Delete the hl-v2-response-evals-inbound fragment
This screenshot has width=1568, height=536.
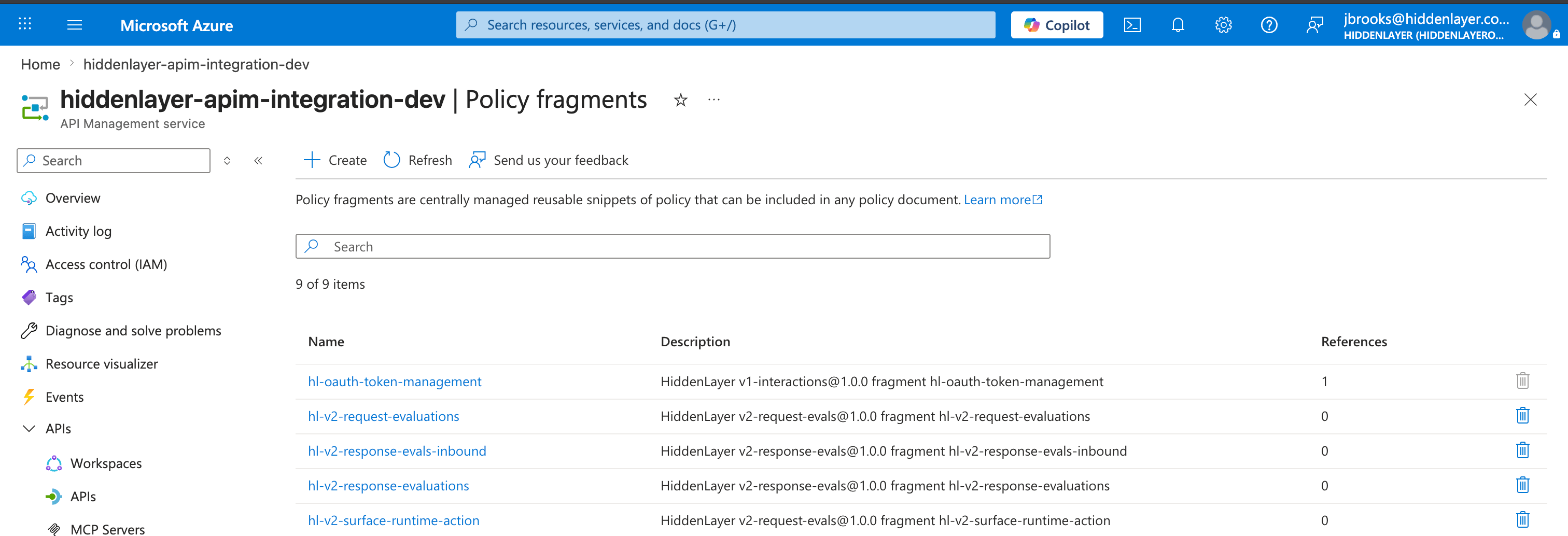click(x=1522, y=450)
